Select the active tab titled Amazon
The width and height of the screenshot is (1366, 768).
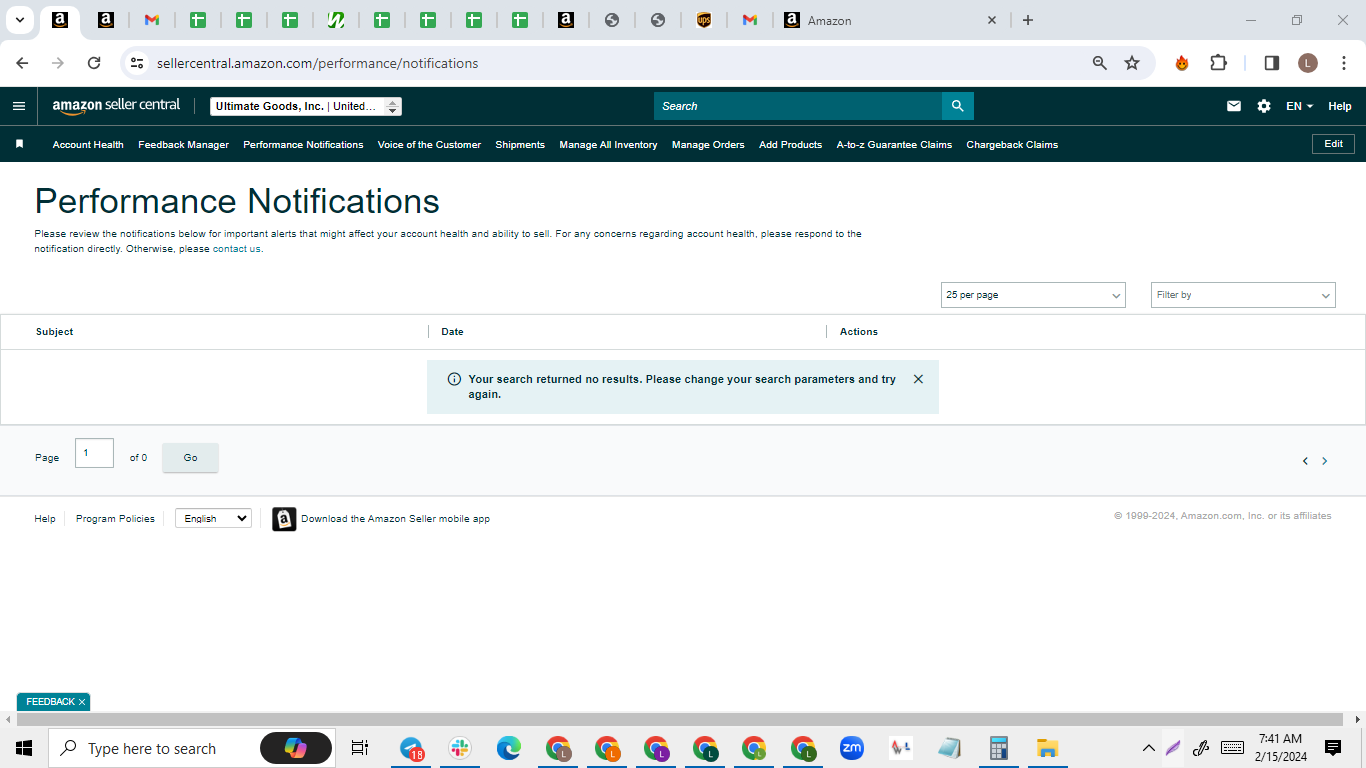(x=892, y=20)
